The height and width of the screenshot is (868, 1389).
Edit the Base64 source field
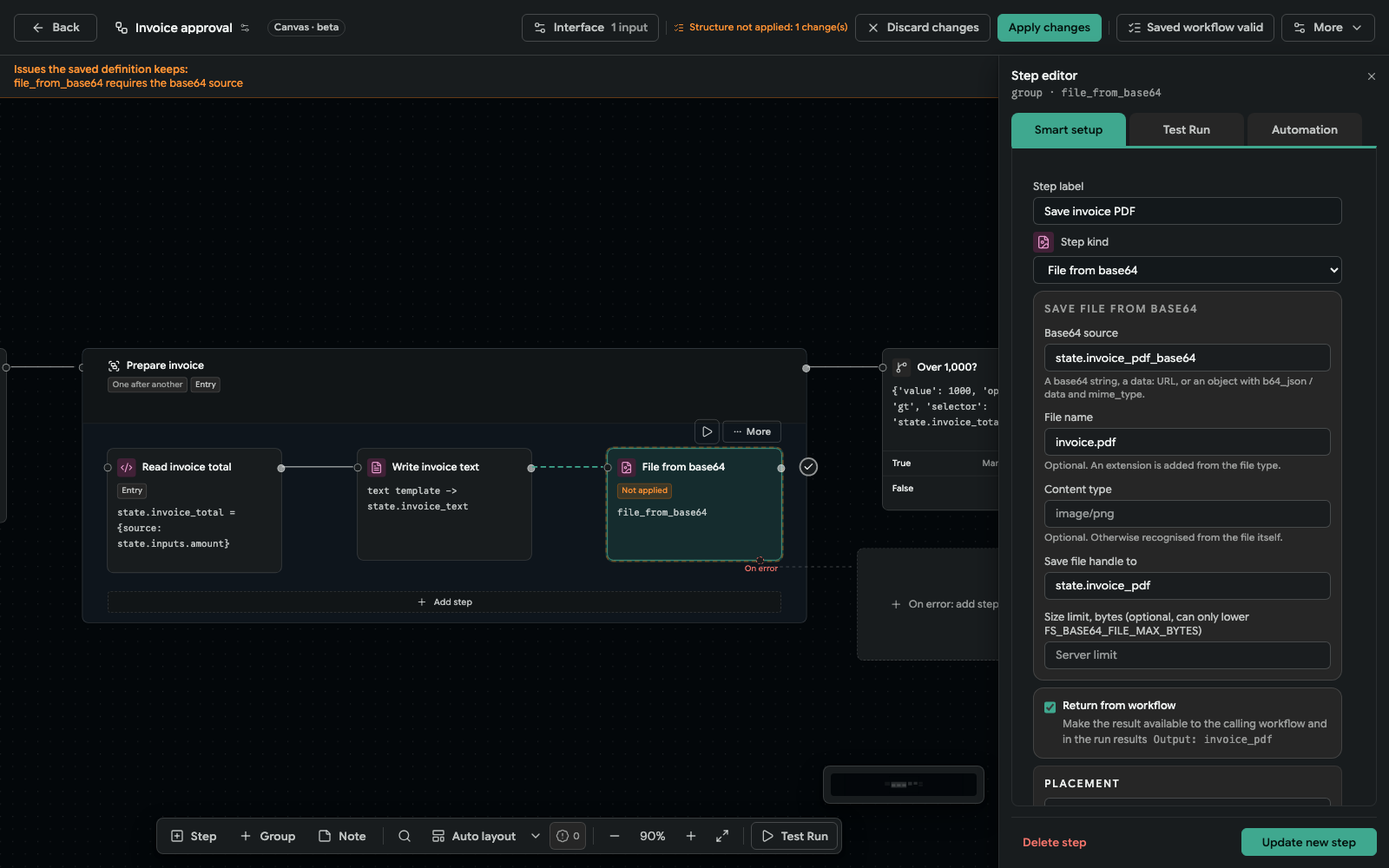[1188, 358]
